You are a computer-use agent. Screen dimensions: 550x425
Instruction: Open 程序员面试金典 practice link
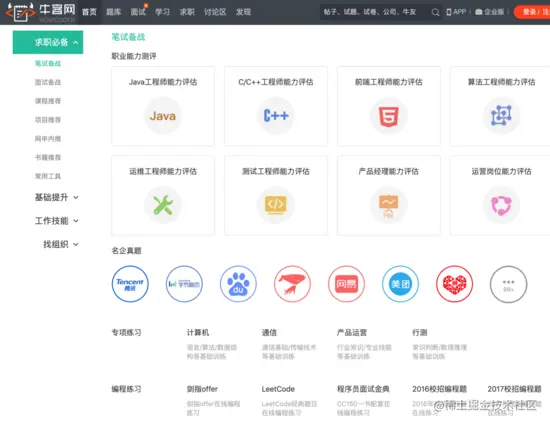point(363,389)
